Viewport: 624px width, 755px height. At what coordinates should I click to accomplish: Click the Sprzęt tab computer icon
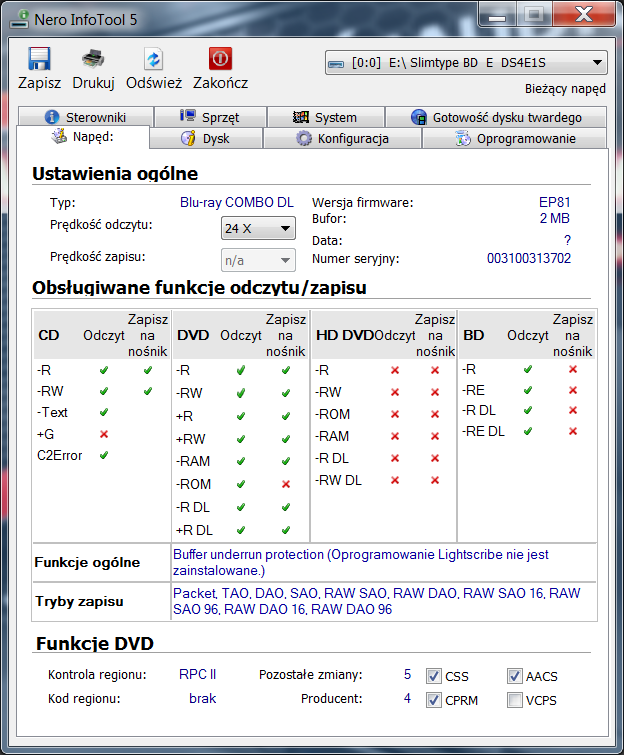click(187, 116)
